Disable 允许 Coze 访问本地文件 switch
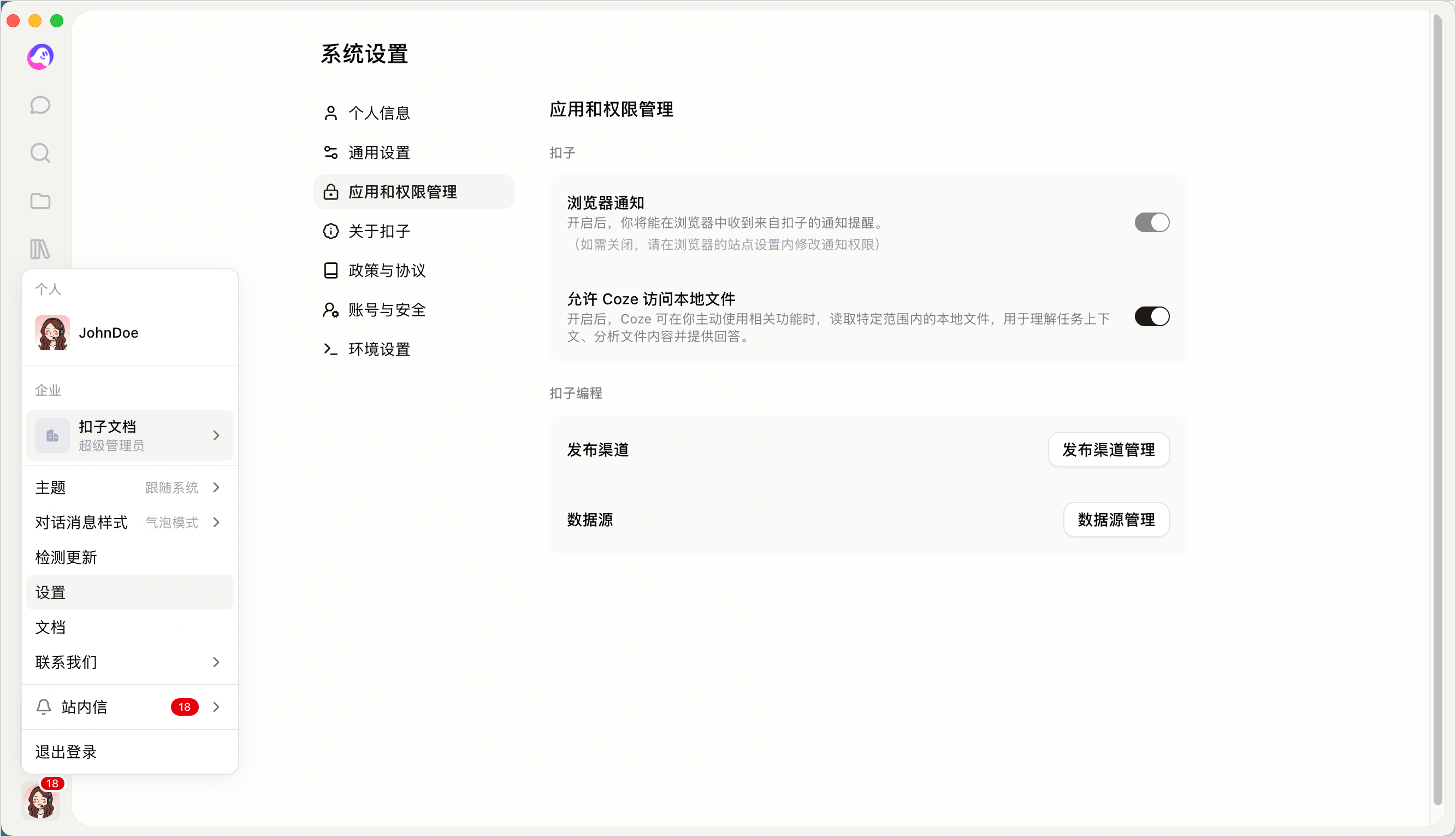1456x837 pixels. pos(1151,316)
